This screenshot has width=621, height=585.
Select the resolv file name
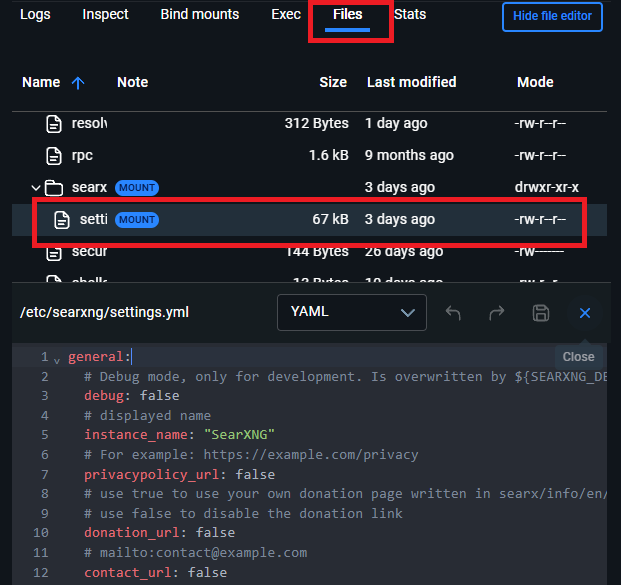pos(90,123)
